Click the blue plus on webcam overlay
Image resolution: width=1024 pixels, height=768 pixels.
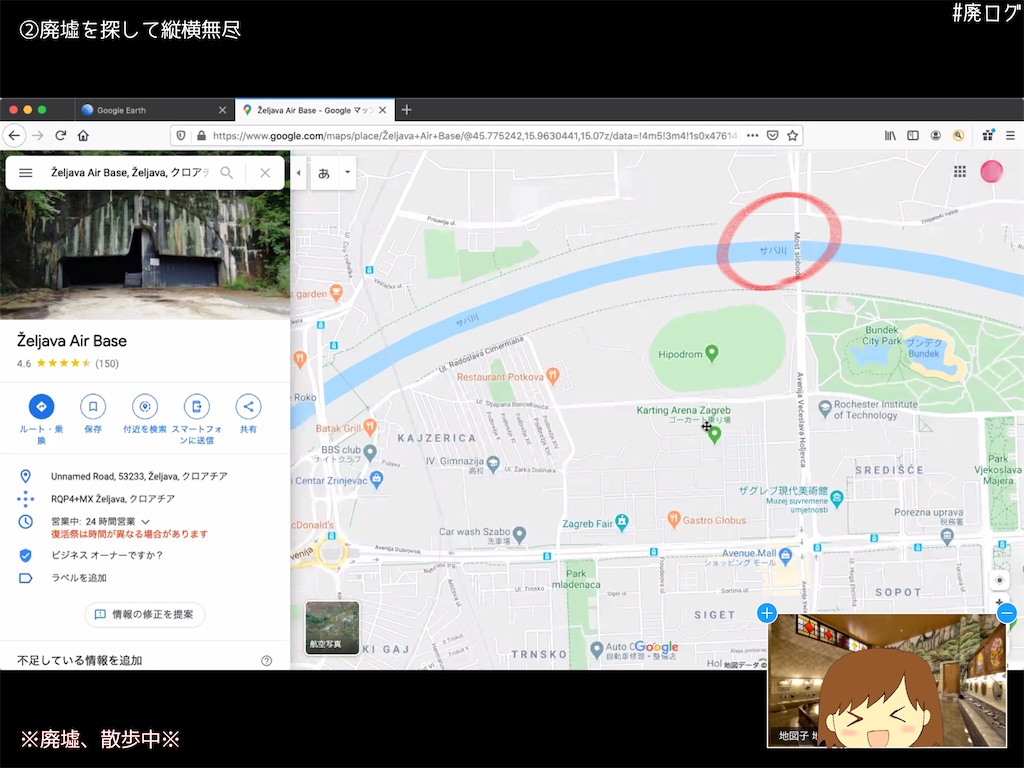coord(767,613)
